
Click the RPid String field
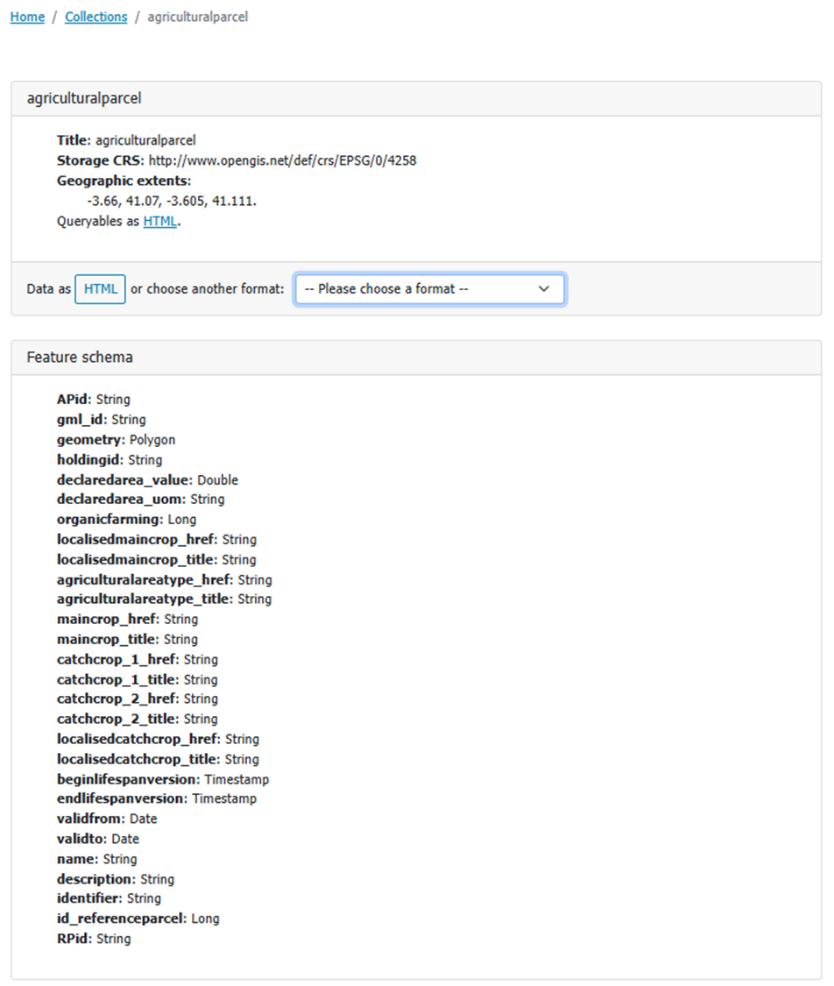click(x=93, y=939)
